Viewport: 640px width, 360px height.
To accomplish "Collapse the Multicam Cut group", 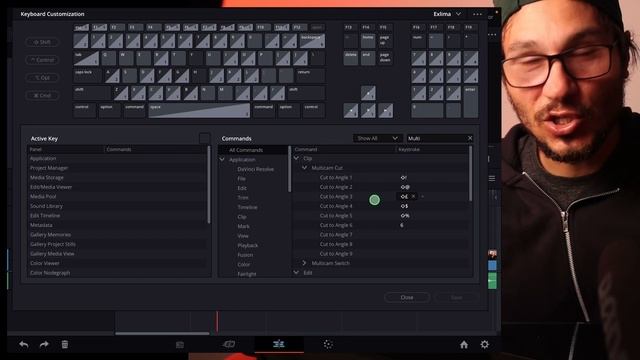I will [304, 168].
